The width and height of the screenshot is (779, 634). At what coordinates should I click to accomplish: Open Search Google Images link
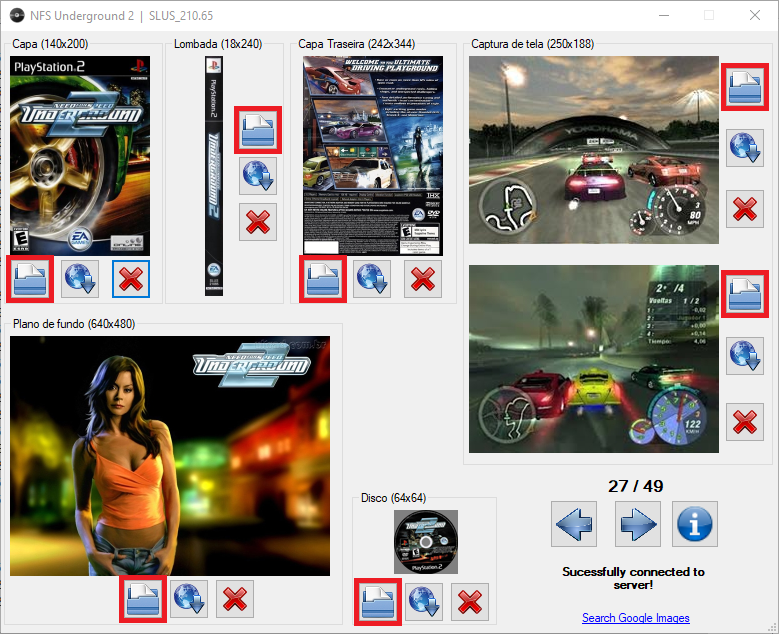635,617
